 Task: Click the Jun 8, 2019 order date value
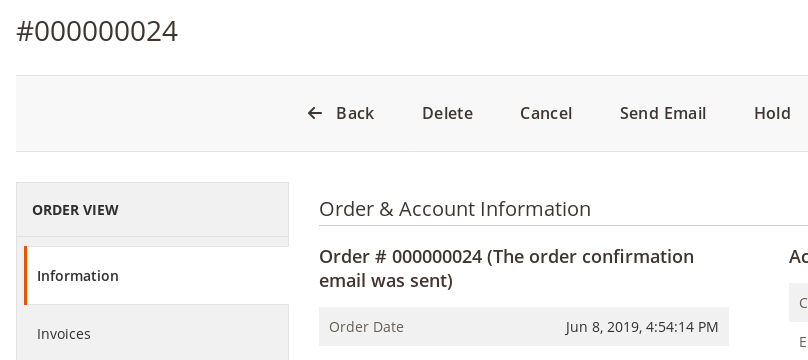pyautogui.click(x=642, y=327)
